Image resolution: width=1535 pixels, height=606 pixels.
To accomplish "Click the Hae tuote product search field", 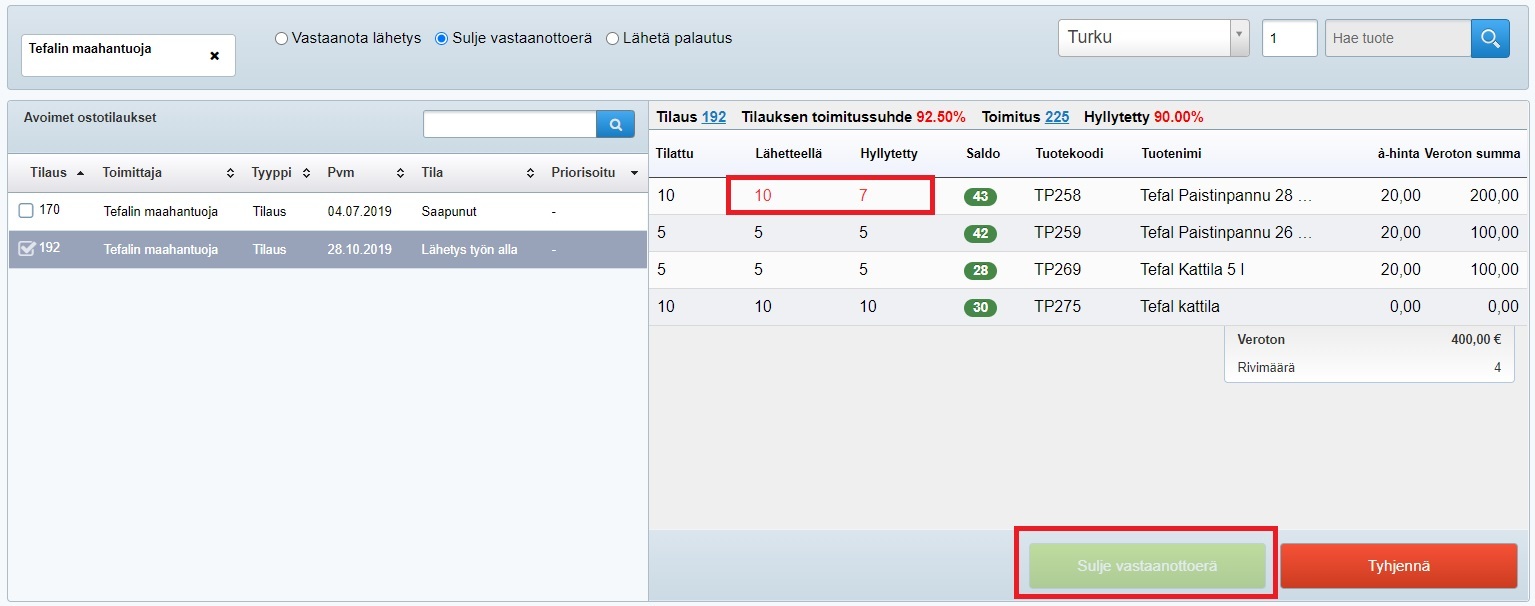I will click(x=1396, y=39).
